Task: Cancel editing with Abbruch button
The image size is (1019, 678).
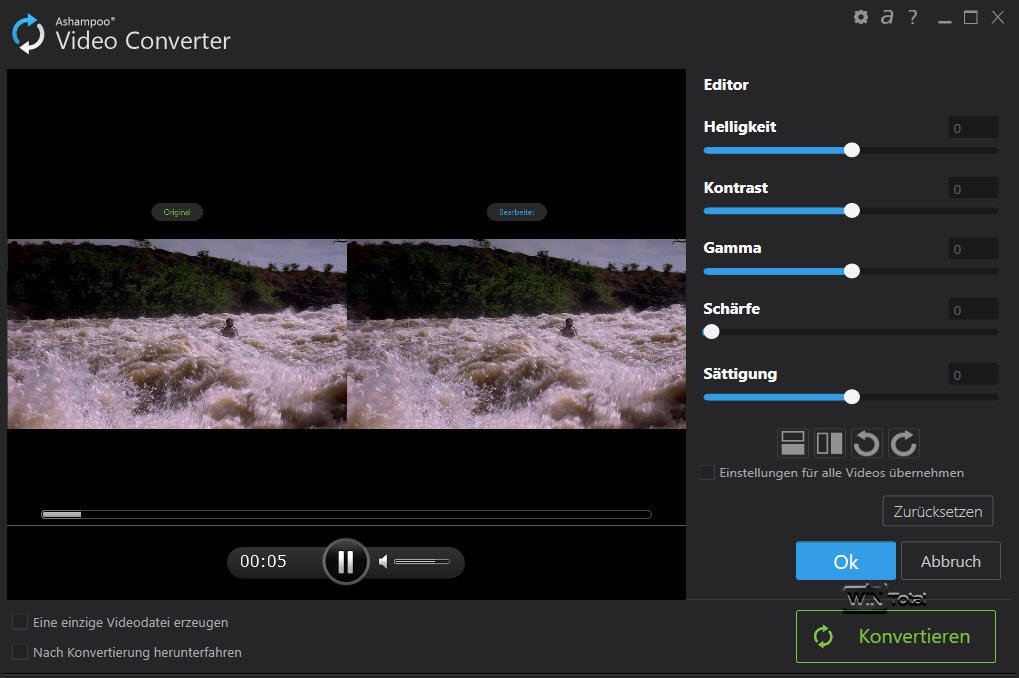Action: pos(950,561)
